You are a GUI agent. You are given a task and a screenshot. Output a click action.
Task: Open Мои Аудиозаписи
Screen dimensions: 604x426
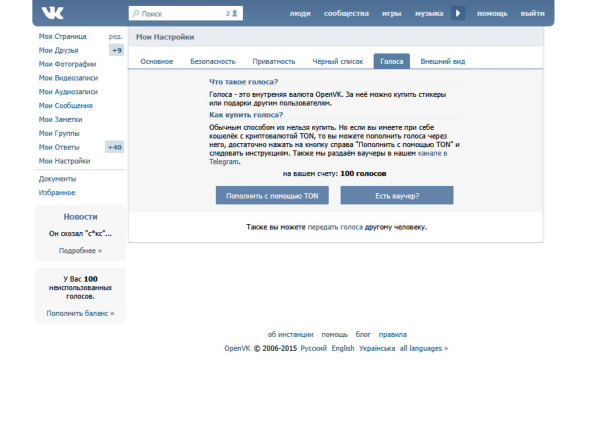pyautogui.click(x=68, y=92)
